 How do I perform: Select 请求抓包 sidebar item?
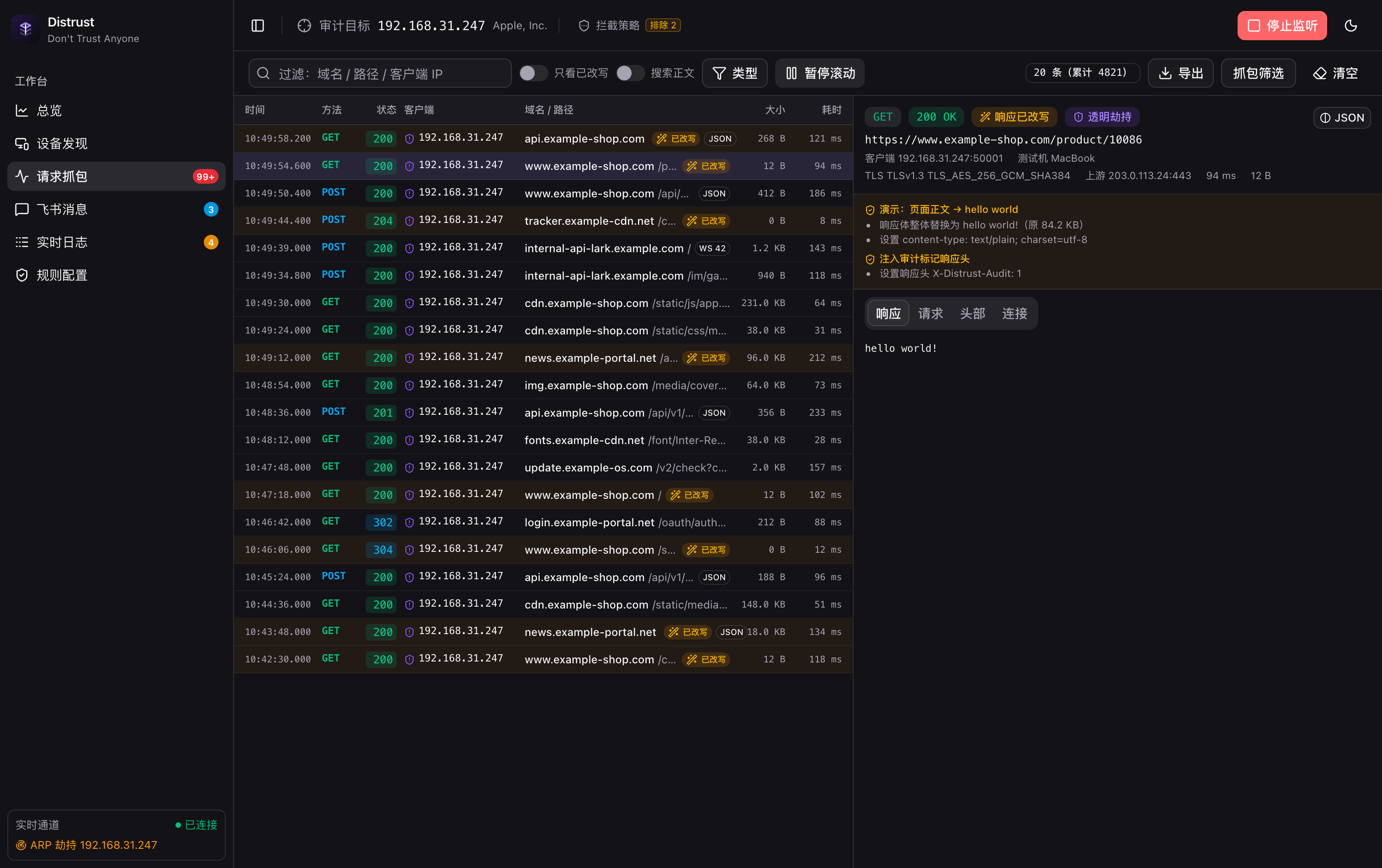coord(117,176)
